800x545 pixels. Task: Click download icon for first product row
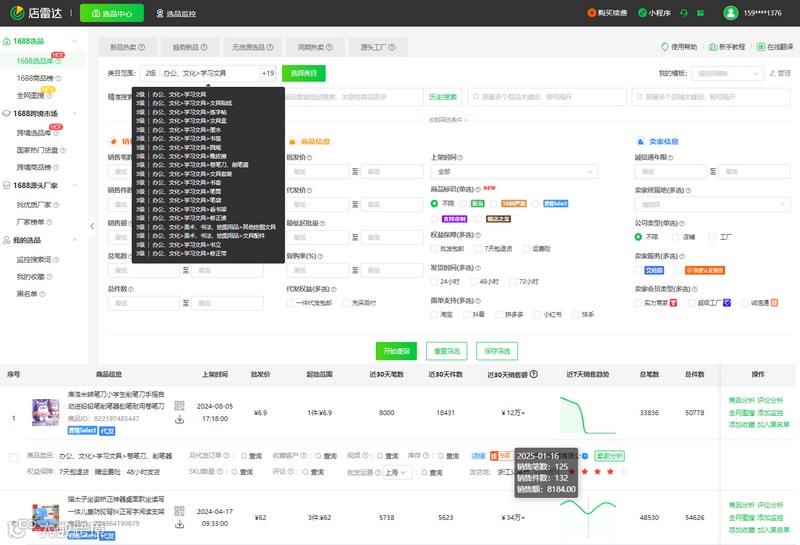[x=179, y=419]
